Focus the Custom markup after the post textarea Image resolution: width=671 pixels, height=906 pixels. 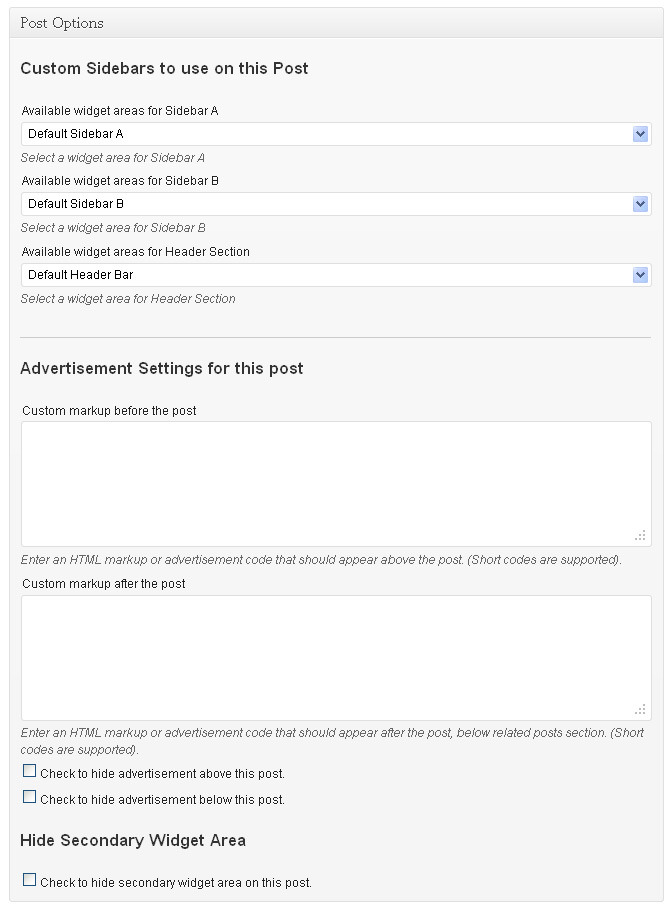(335, 657)
